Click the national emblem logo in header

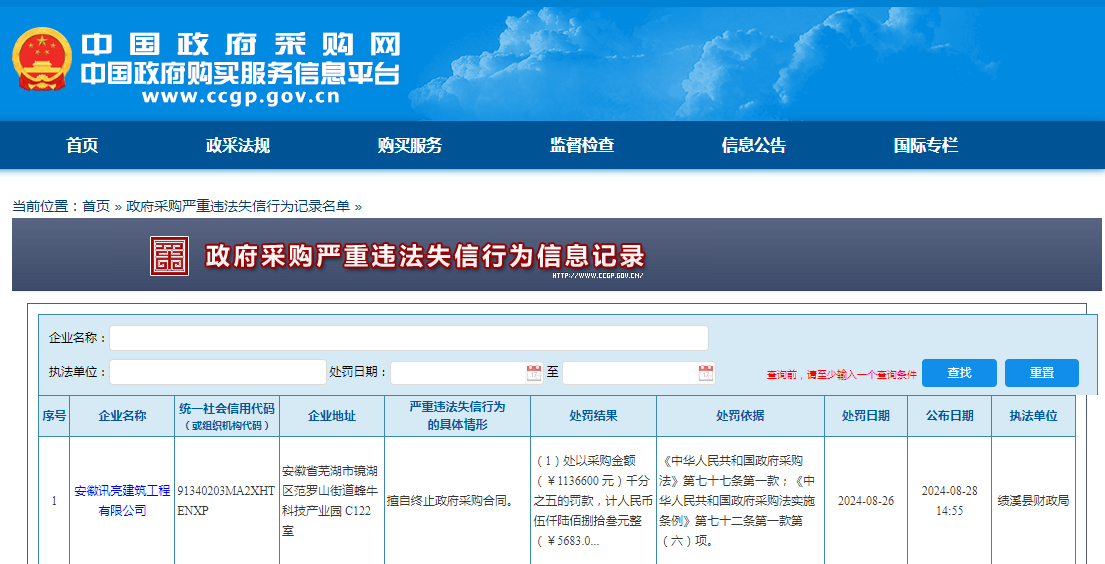[42, 60]
